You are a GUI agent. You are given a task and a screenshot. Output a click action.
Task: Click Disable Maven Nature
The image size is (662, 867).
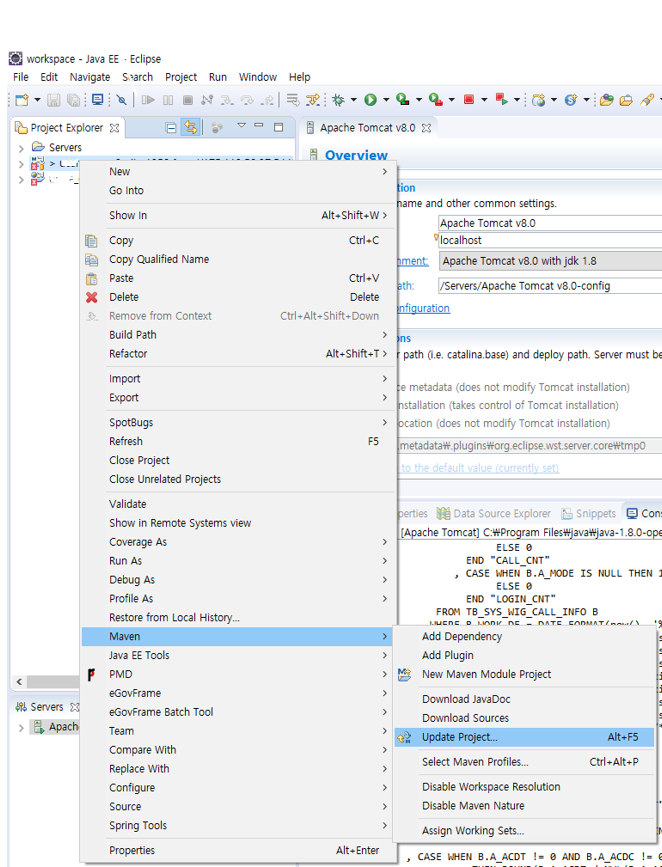524,806
